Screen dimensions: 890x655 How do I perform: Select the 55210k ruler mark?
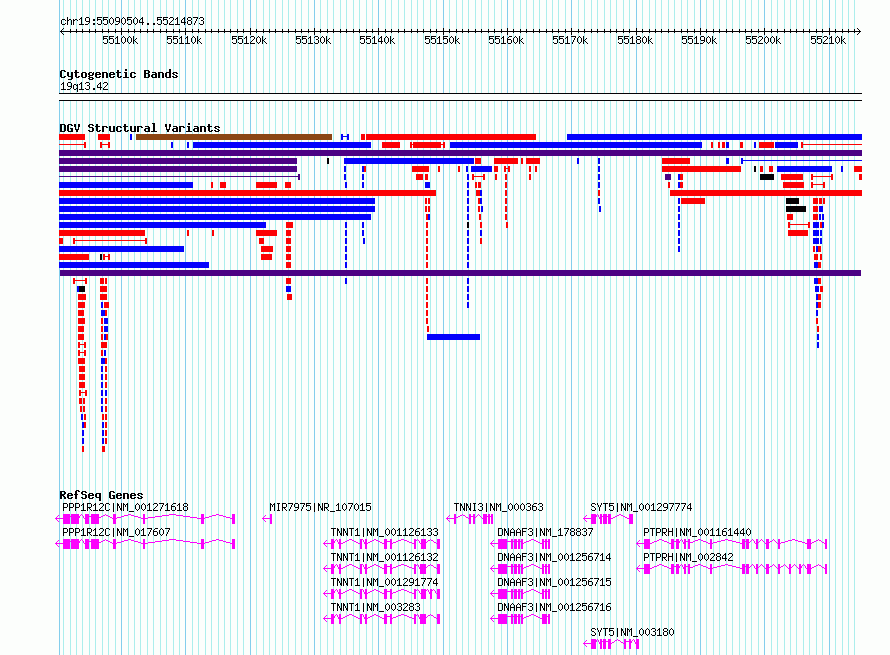coord(828,40)
